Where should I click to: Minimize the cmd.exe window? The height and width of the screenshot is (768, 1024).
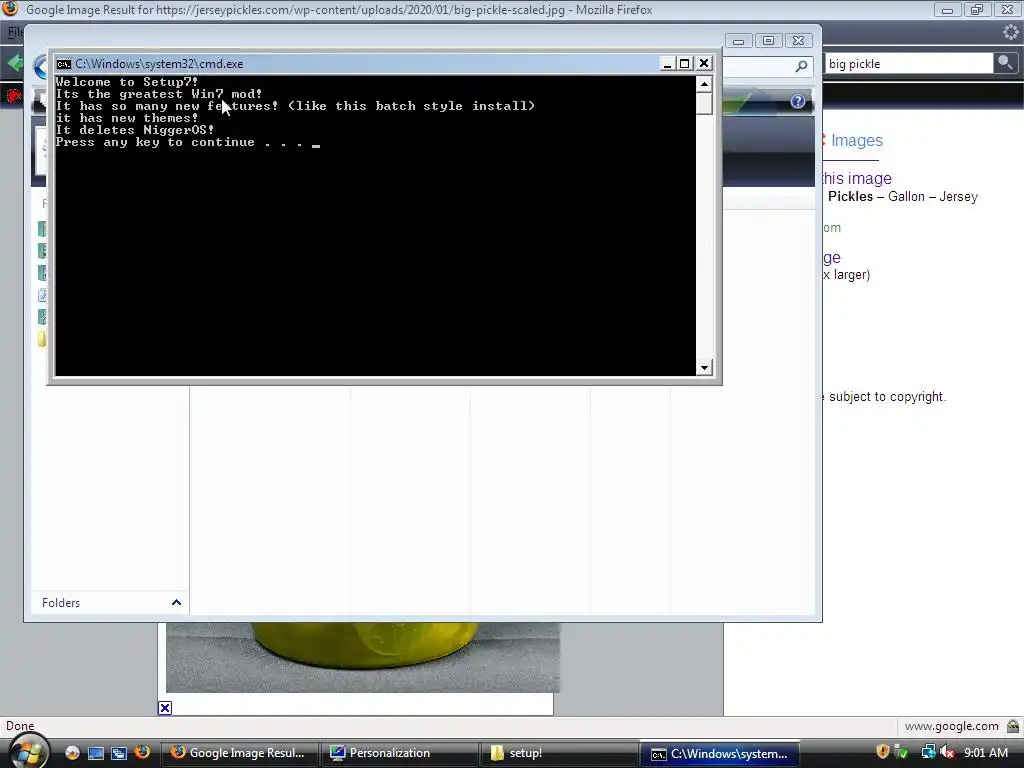[667, 63]
